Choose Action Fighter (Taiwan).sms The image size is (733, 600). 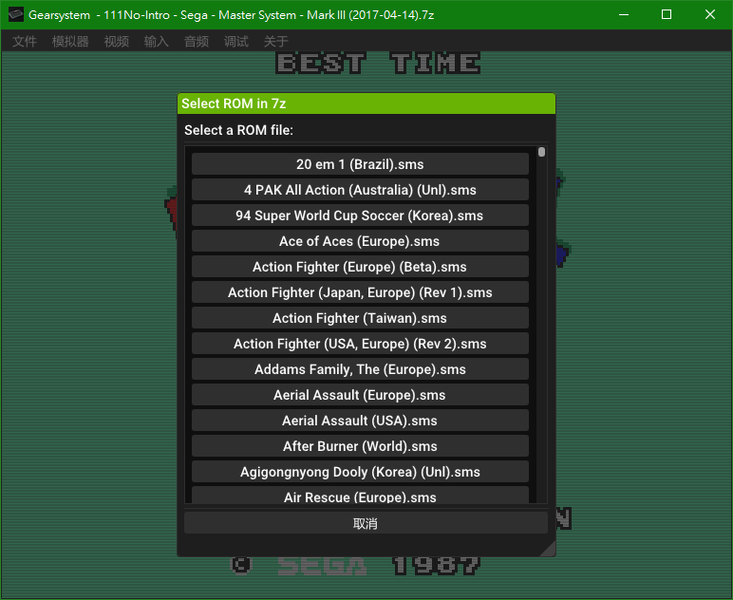tap(360, 318)
